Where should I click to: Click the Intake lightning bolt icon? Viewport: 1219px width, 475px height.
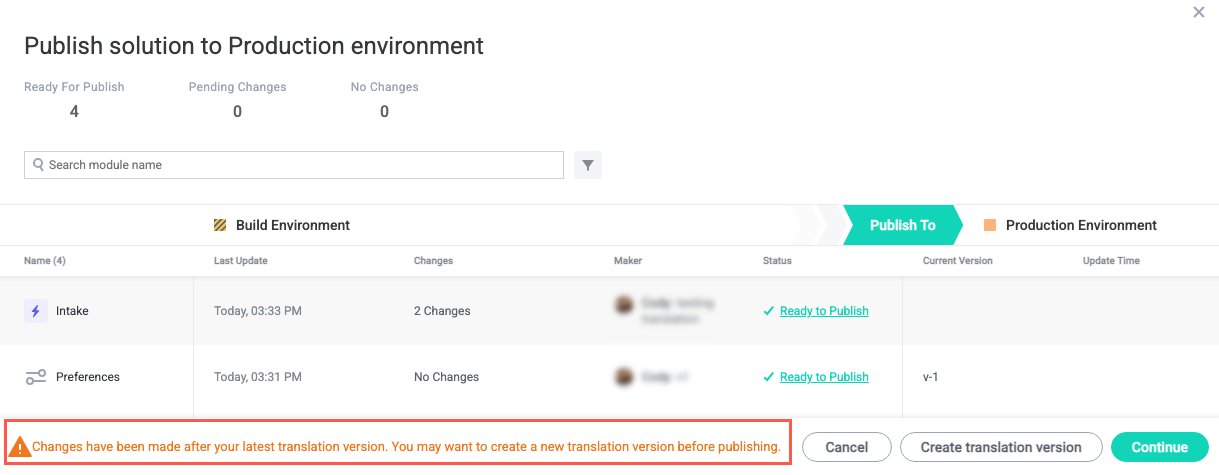[36, 311]
